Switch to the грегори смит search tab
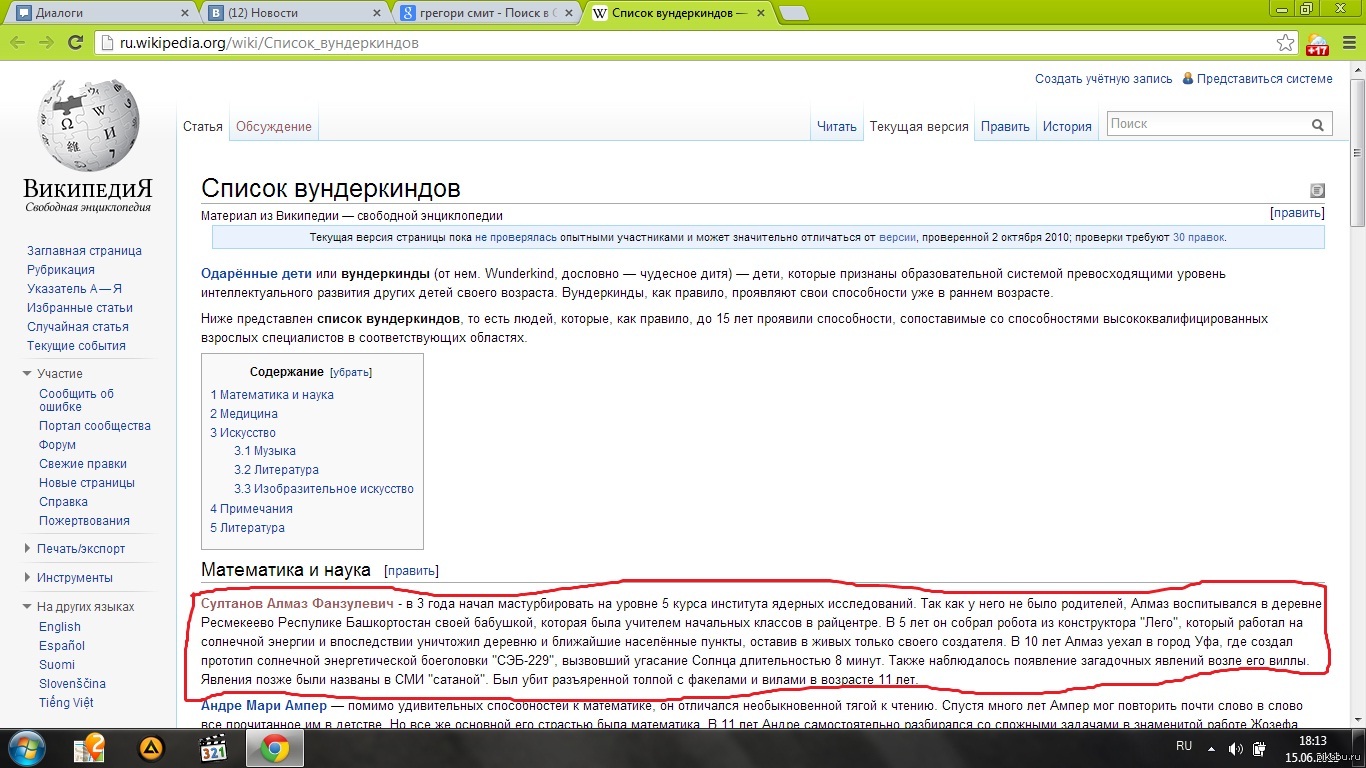 coord(485,13)
